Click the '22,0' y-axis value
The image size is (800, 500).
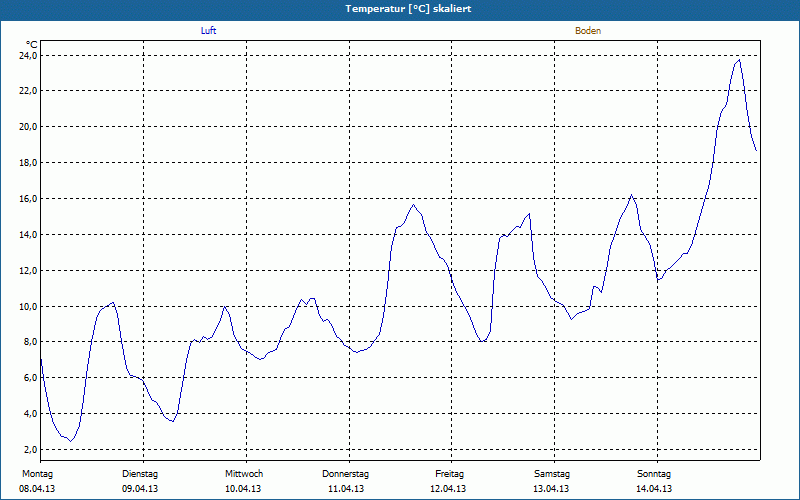click(x=29, y=91)
